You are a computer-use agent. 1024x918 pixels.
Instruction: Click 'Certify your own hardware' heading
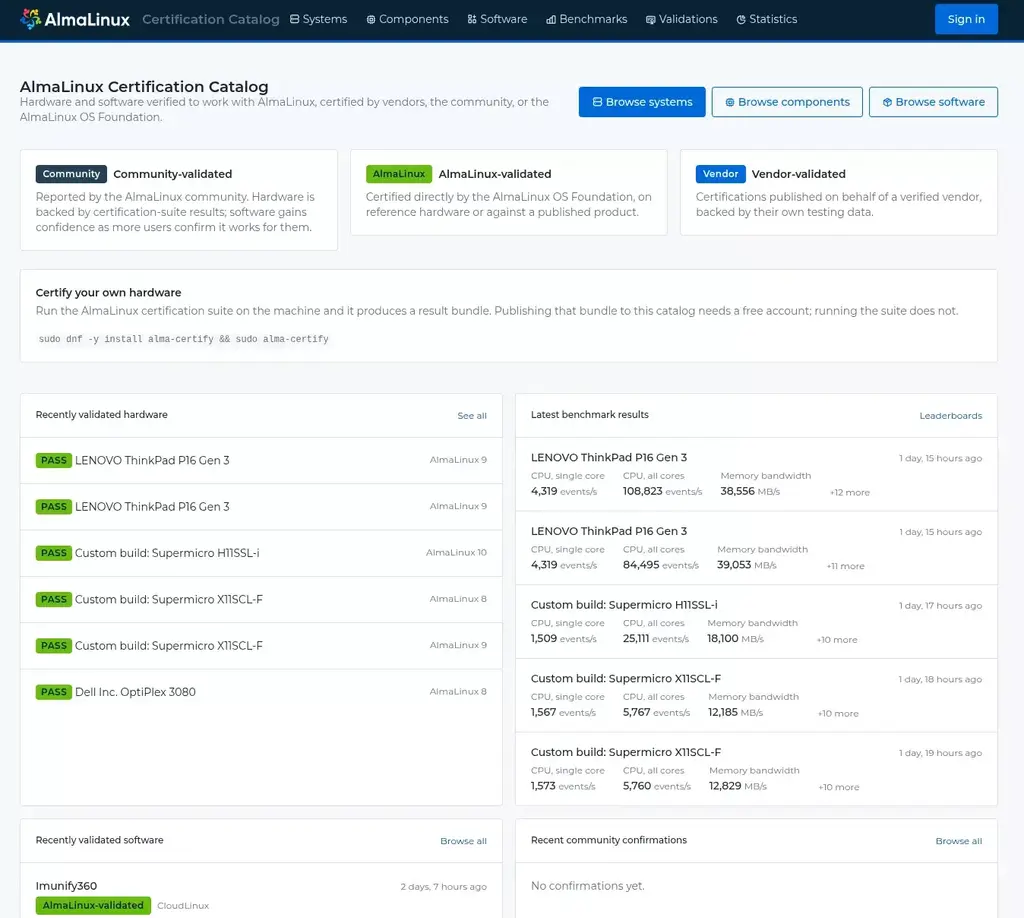108,293
